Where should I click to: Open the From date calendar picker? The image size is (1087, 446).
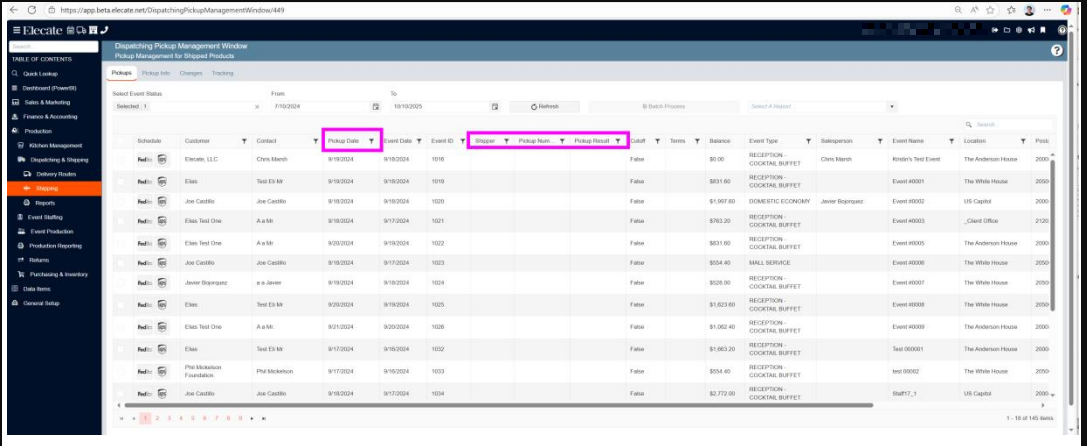[376, 106]
